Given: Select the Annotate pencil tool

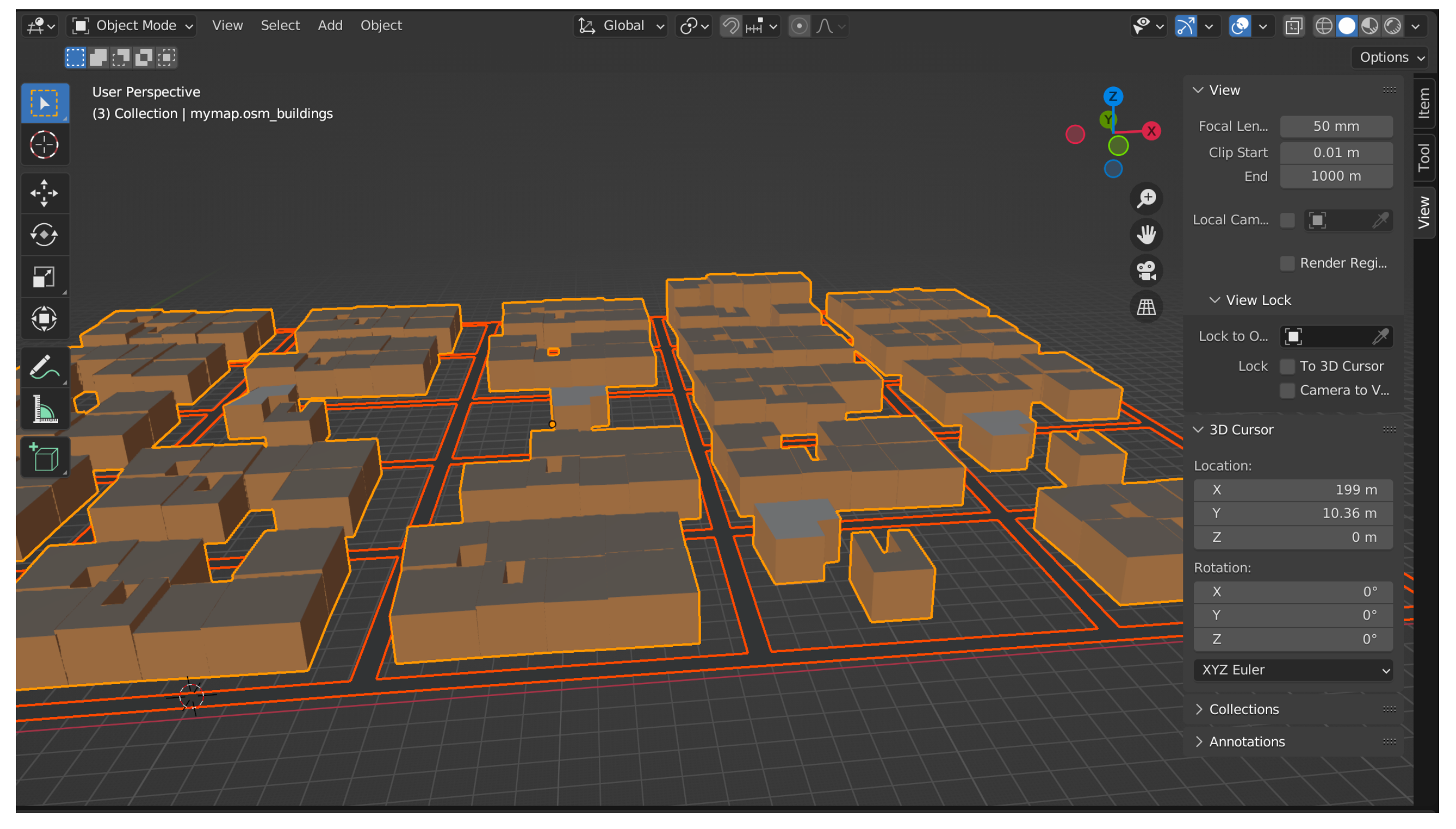Looking at the screenshot, I should pos(44,367).
